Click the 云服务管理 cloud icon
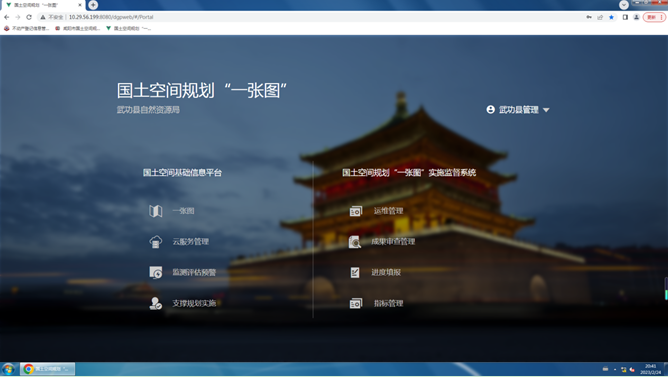Viewport: 668px width, 377px height. [x=155, y=242]
